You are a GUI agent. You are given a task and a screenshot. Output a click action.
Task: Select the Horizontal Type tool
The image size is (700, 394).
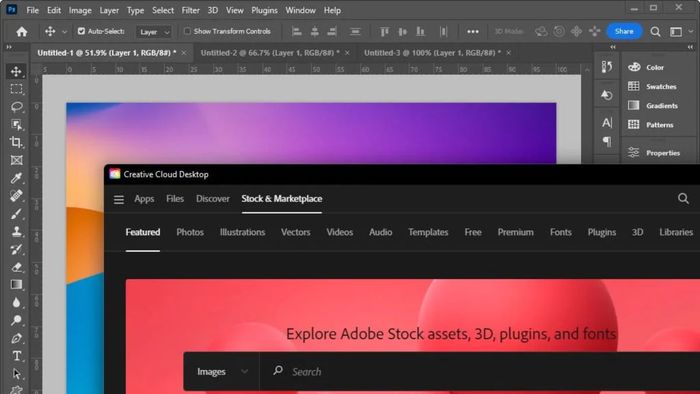click(x=17, y=356)
